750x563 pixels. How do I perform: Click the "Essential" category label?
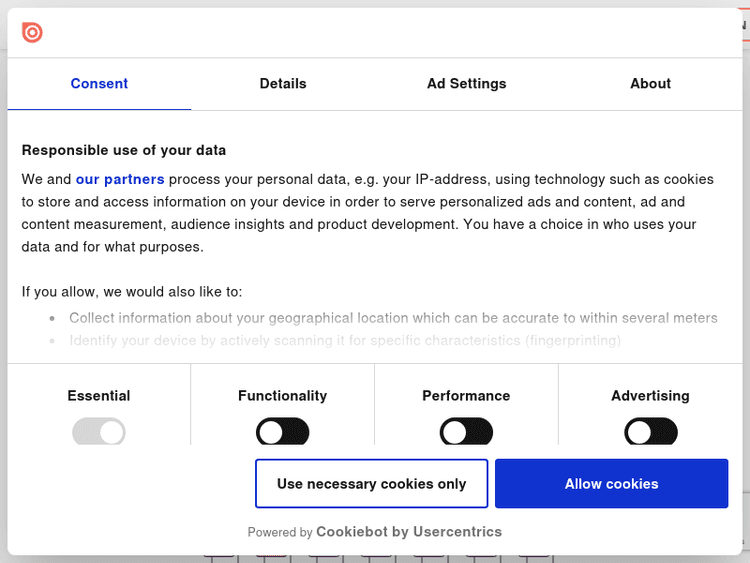pos(99,396)
